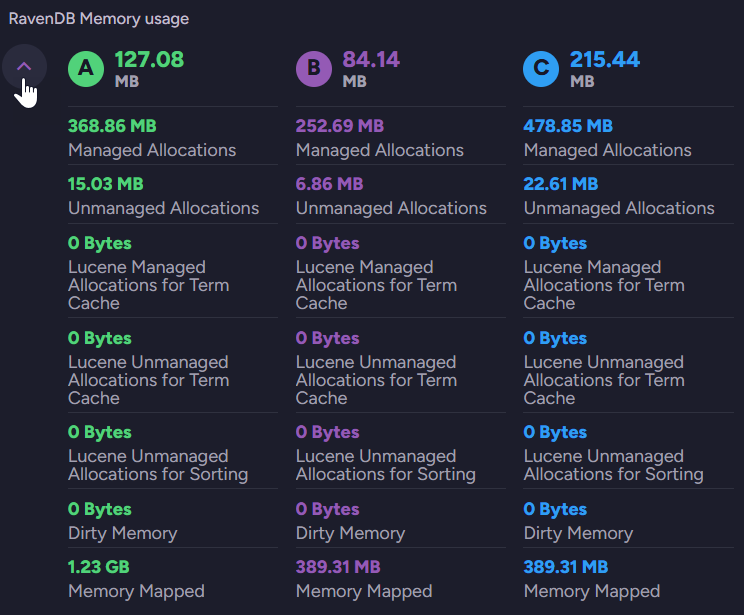Click node C's Lucene Unmanaged Sorting label
Screen dimensions: 744x615
[614, 465]
